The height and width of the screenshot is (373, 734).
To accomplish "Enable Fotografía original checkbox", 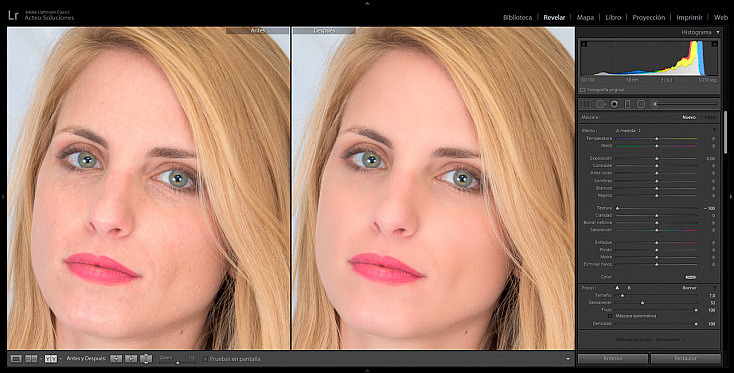I will [583, 89].
